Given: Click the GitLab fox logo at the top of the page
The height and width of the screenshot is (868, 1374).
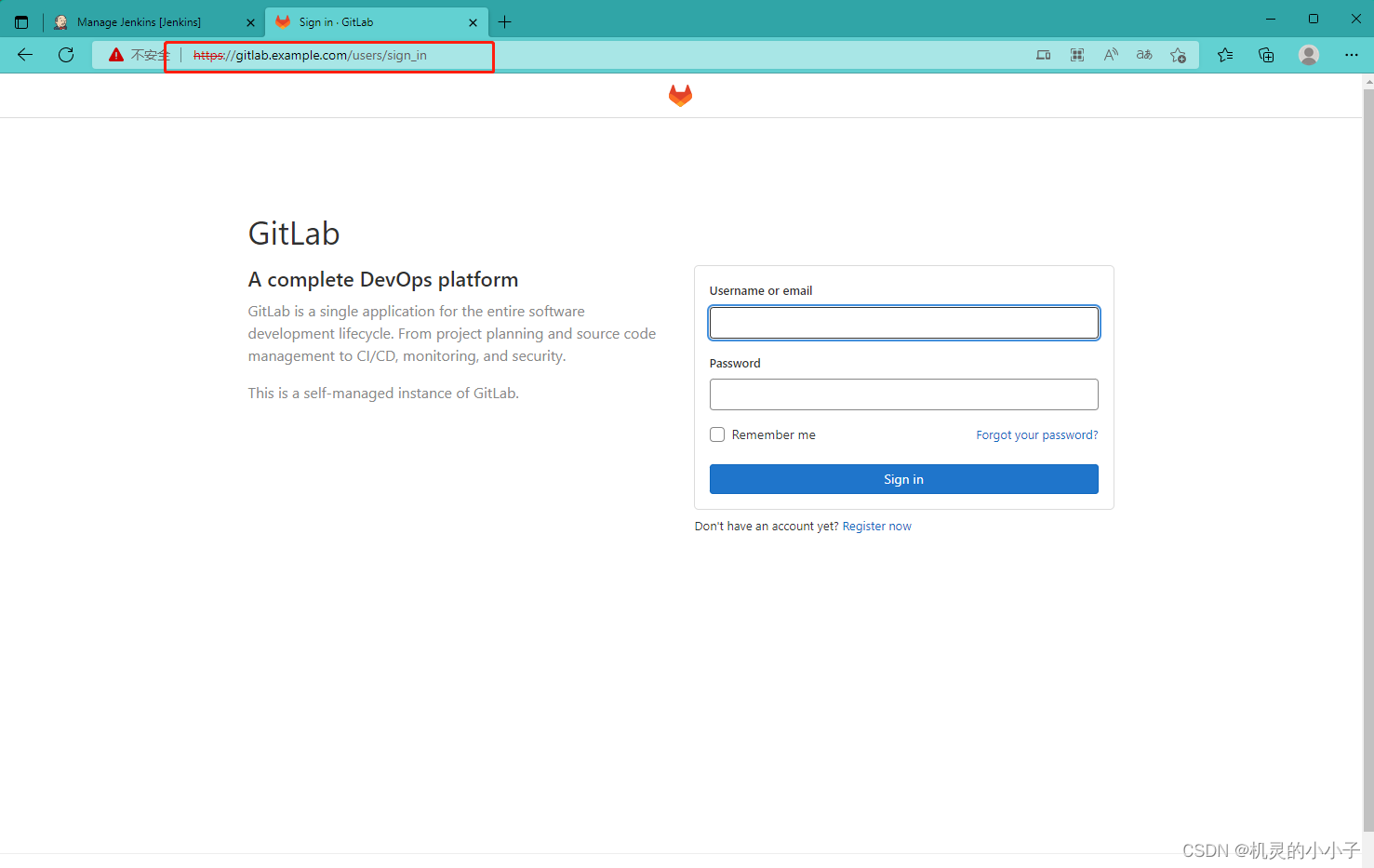Looking at the screenshot, I should (x=681, y=95).
